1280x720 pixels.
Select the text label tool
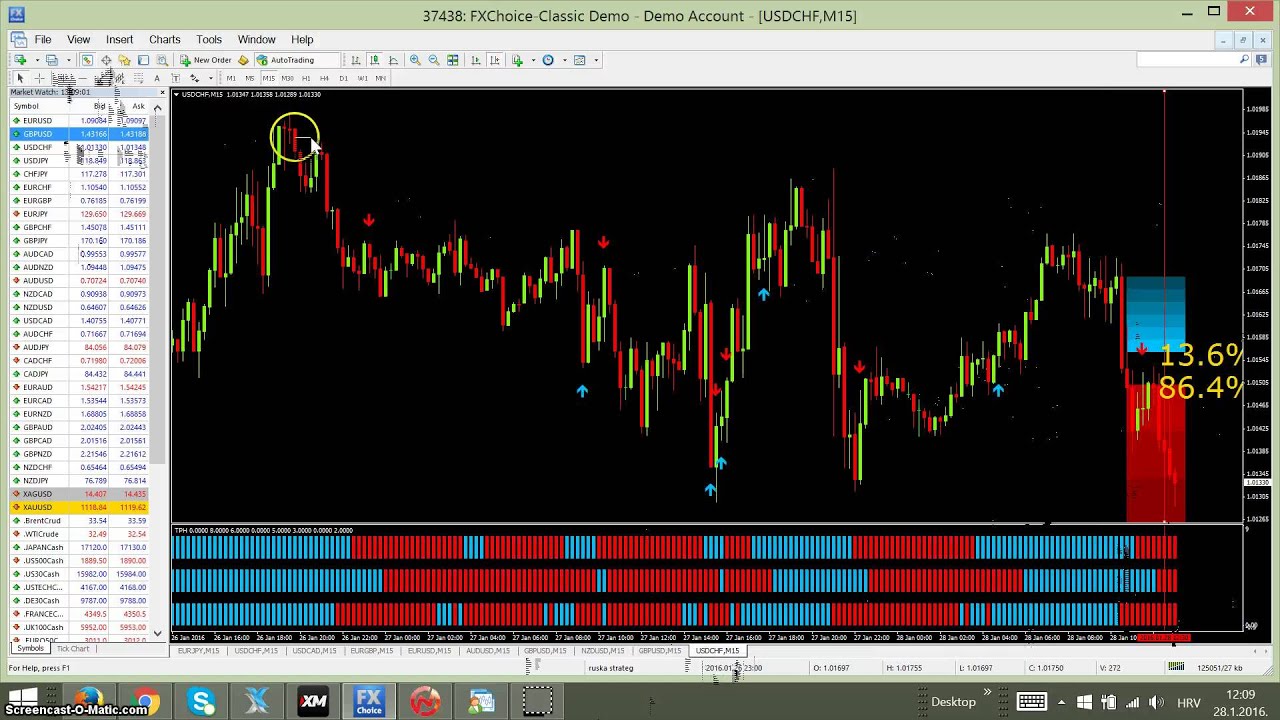(175, 78)
